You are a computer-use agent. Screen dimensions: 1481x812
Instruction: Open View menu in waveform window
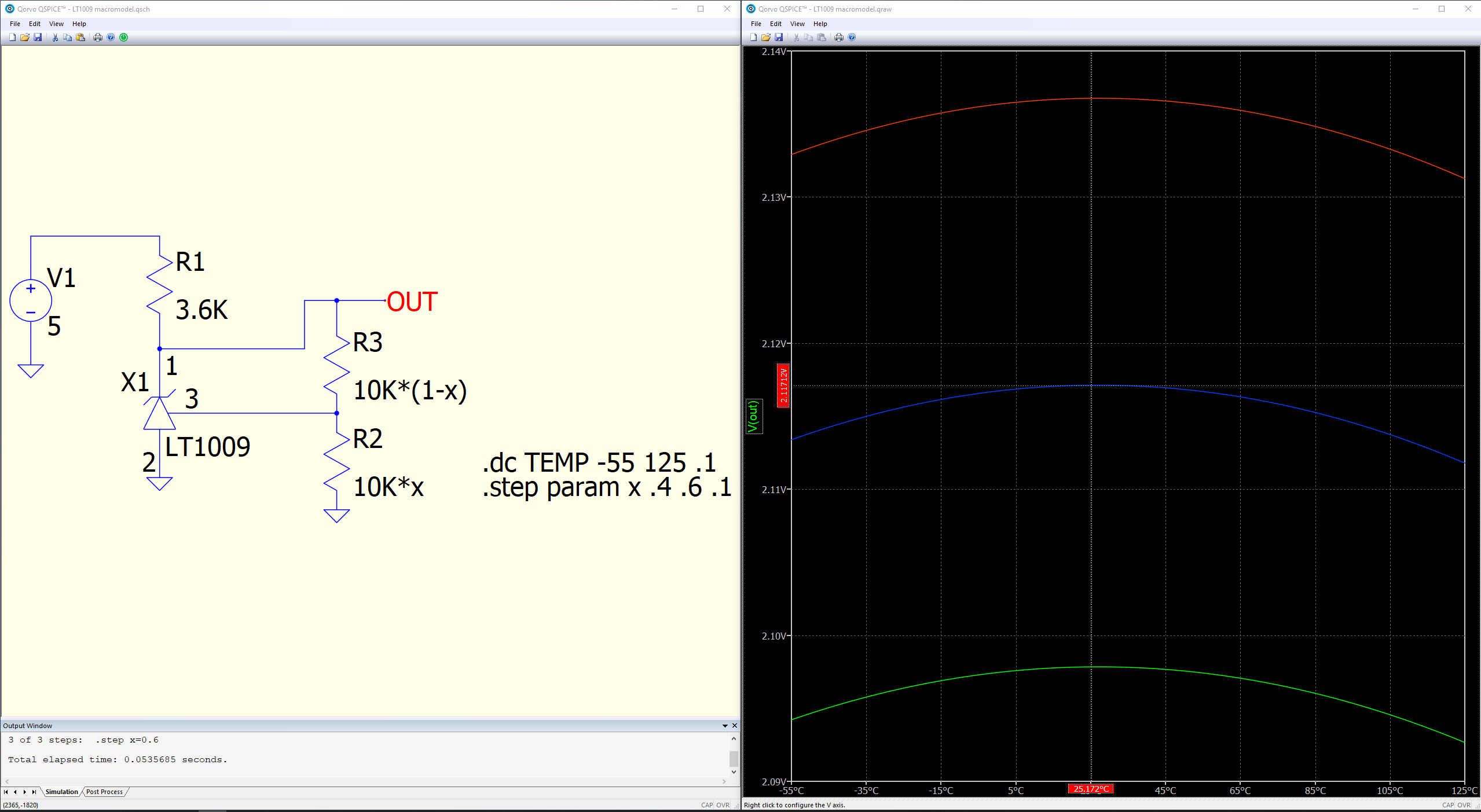tap(797, 24)
